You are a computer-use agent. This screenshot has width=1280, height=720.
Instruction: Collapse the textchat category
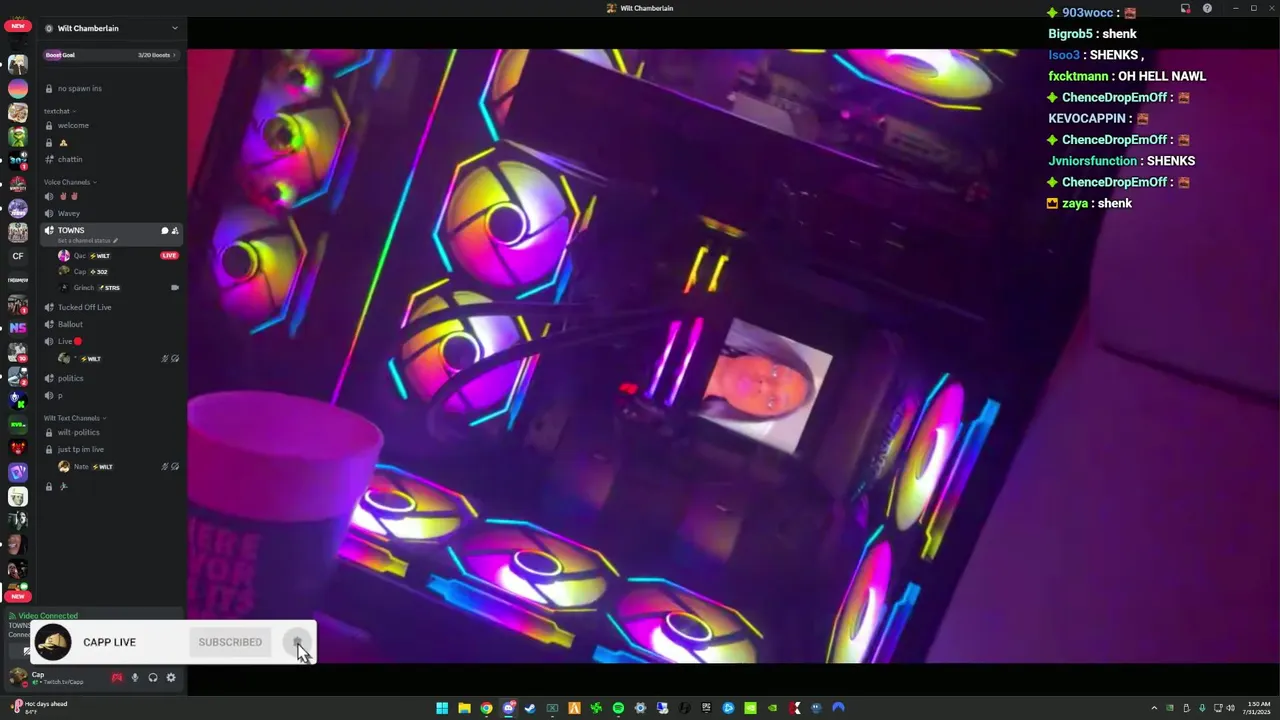click(60, 111)
